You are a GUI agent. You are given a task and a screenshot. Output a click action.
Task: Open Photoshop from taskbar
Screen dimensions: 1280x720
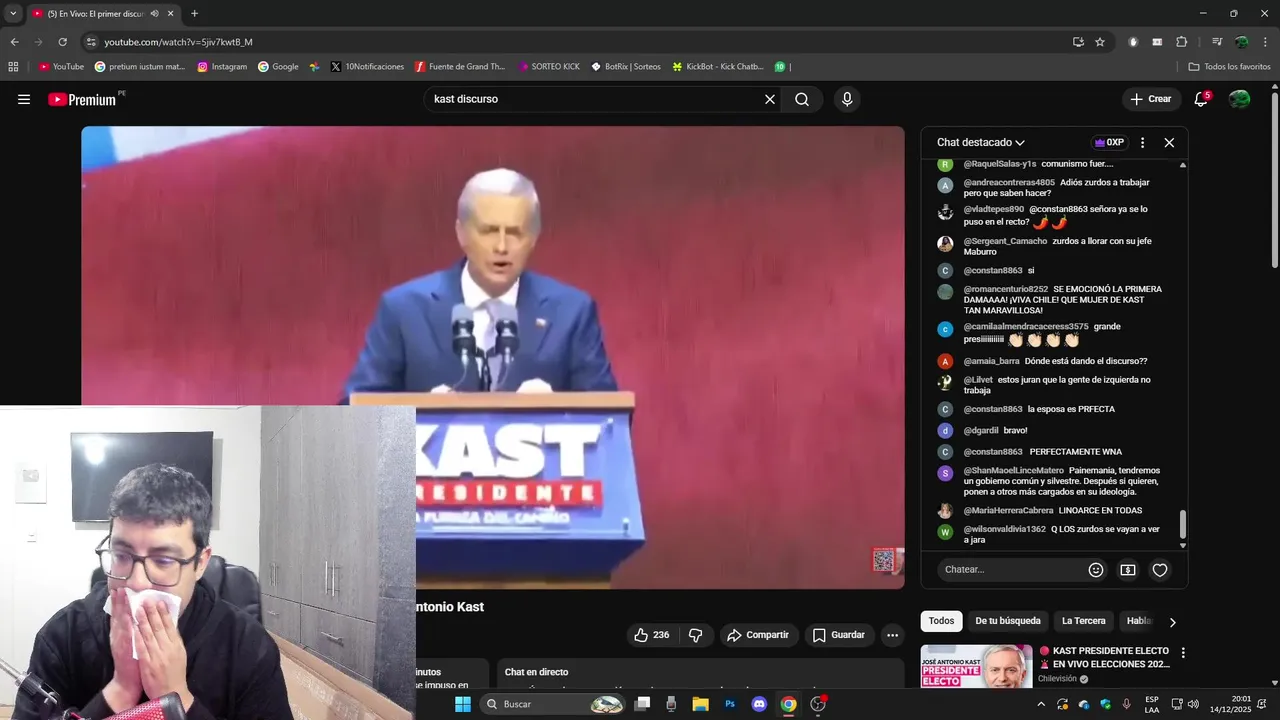point(730,704)
